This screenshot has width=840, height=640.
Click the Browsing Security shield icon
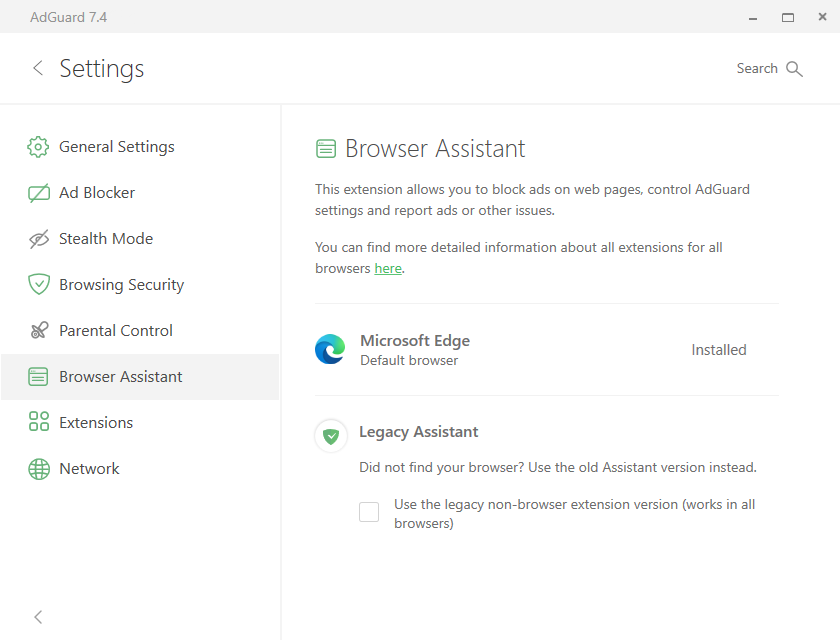[x=38, y=285]
